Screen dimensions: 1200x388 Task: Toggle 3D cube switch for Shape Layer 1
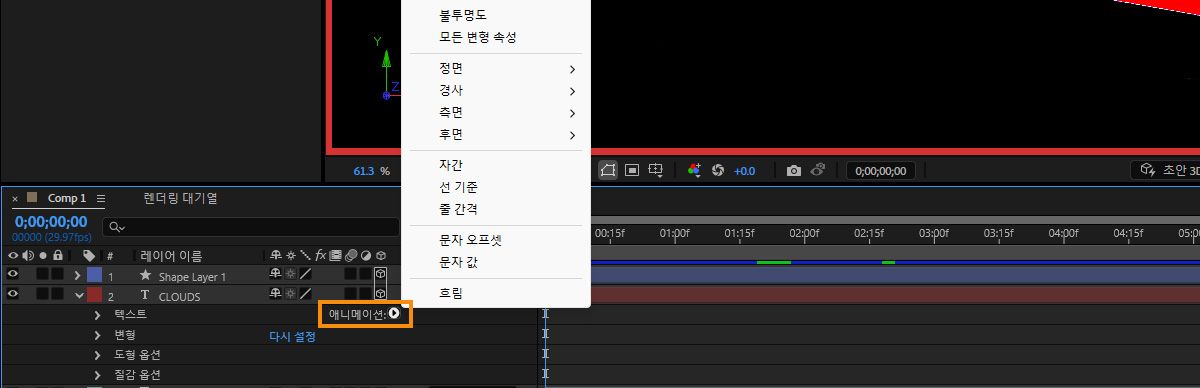tap(380, 275)
